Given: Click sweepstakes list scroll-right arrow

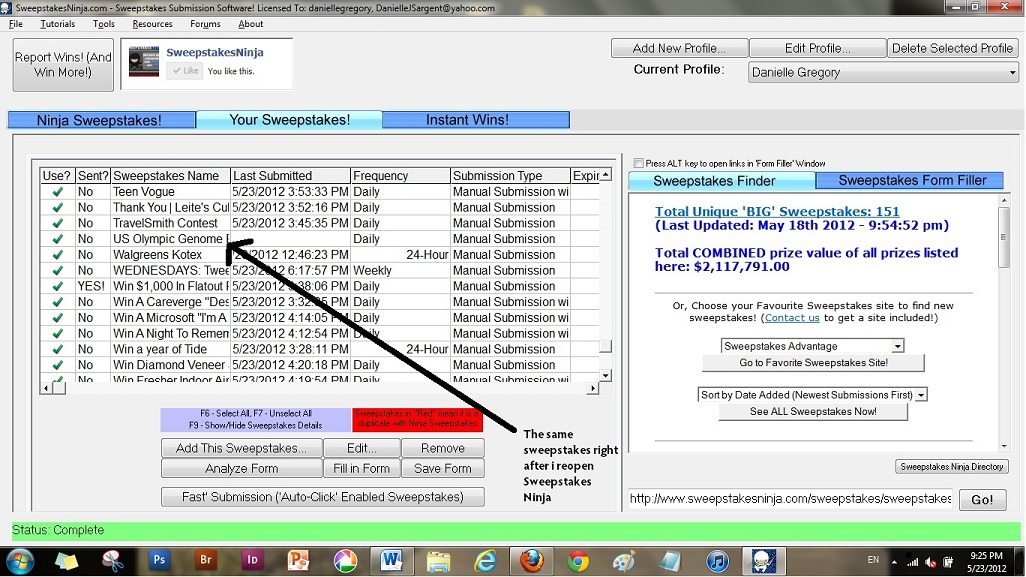Looking at the screenshot, I should [593, 388].
